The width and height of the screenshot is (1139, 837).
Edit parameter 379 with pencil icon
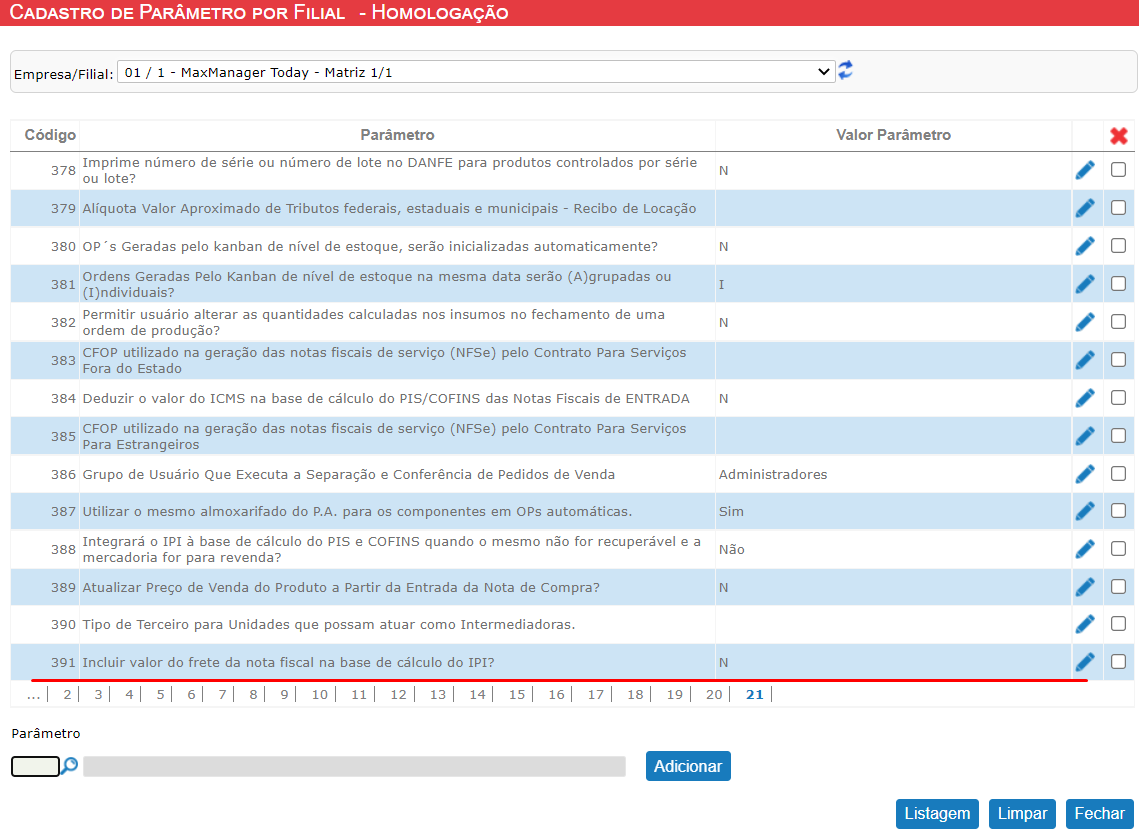[x=1085, y=209]
